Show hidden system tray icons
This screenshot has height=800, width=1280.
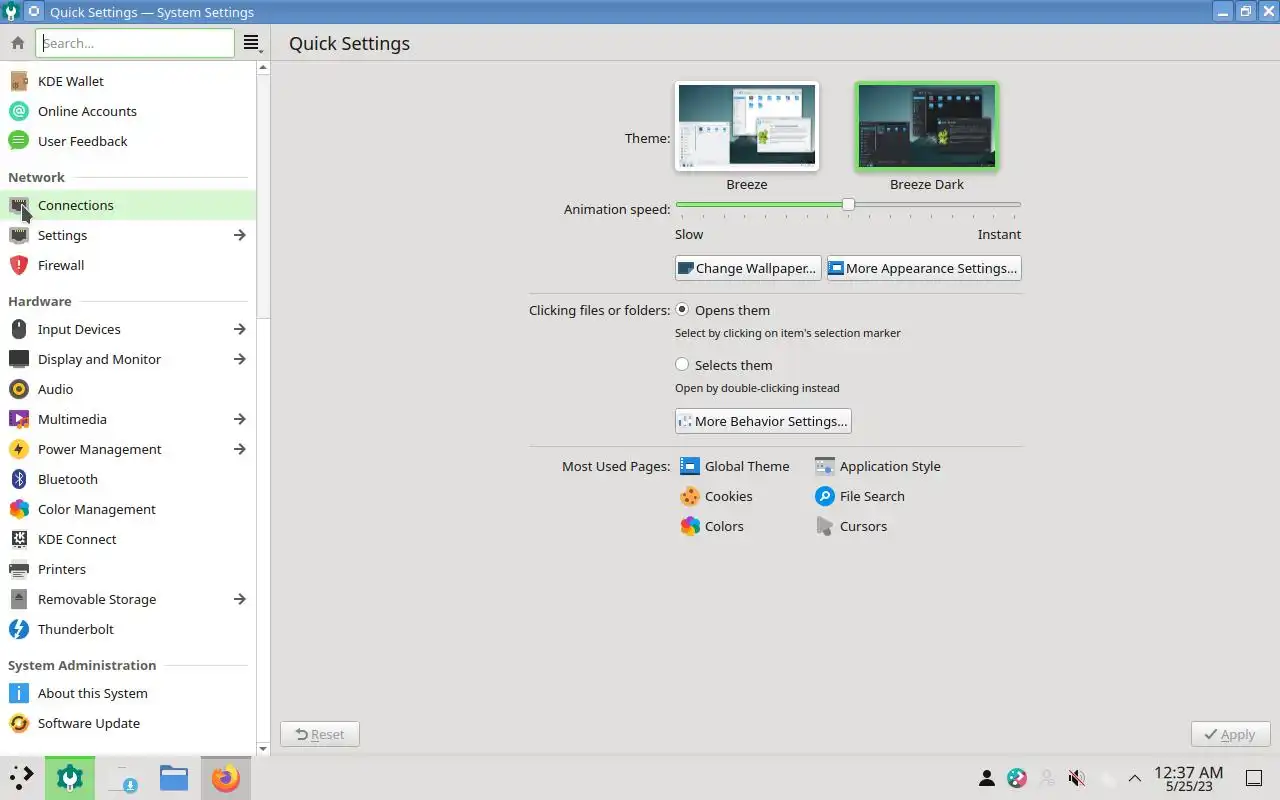[1134, 778]
